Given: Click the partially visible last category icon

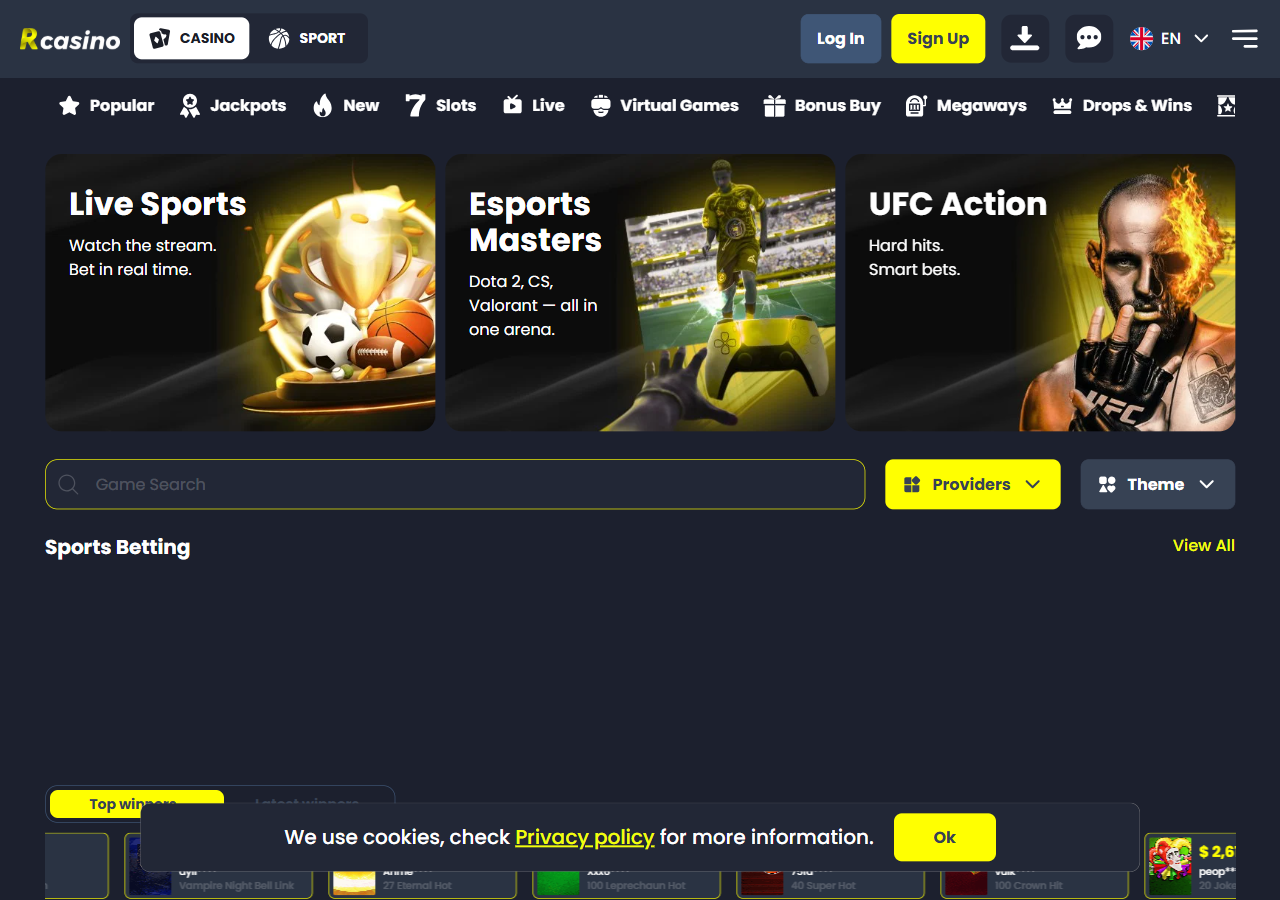Looking at the screenshot, I should click(x=1226, y=105).
